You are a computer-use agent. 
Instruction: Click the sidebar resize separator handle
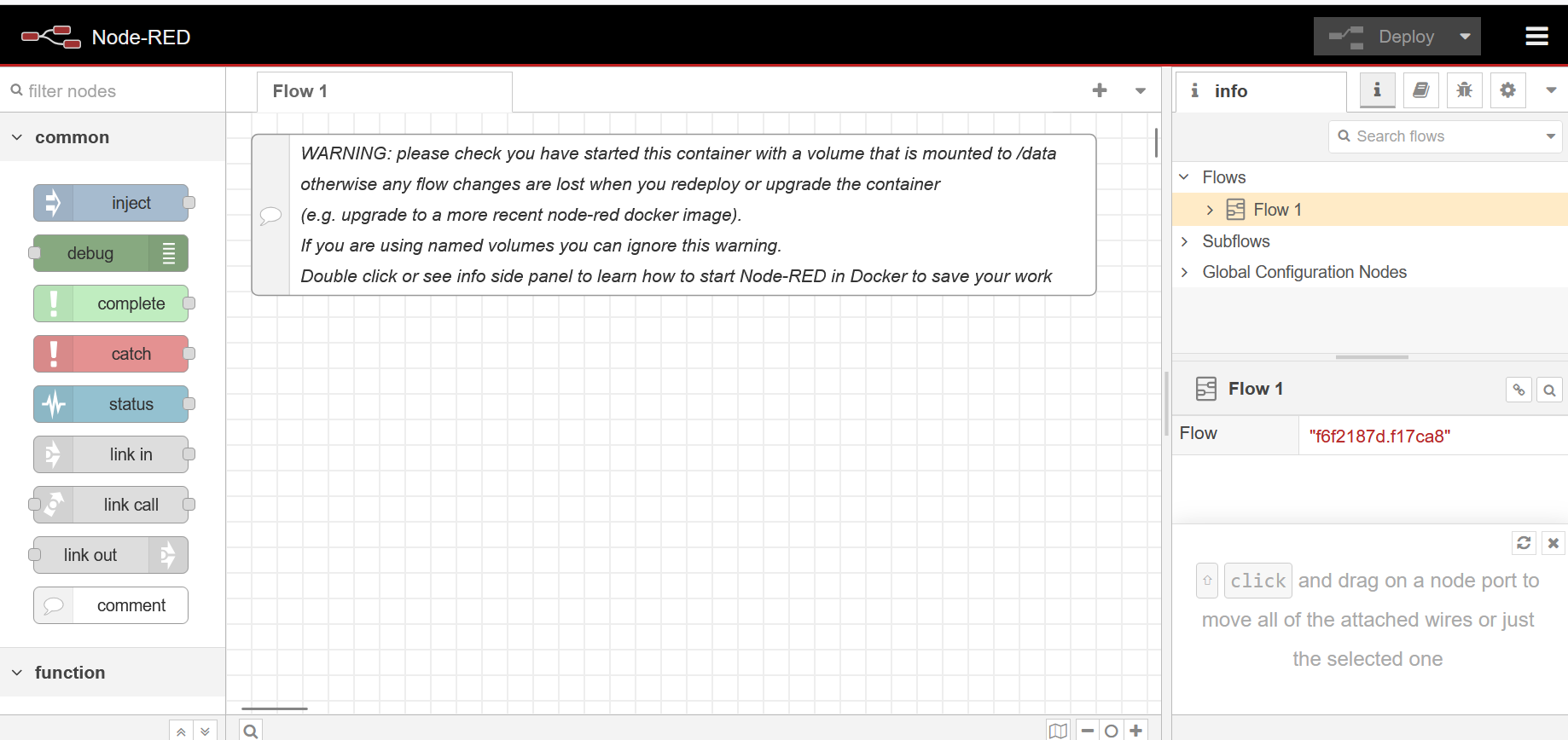pos(1166,403)
